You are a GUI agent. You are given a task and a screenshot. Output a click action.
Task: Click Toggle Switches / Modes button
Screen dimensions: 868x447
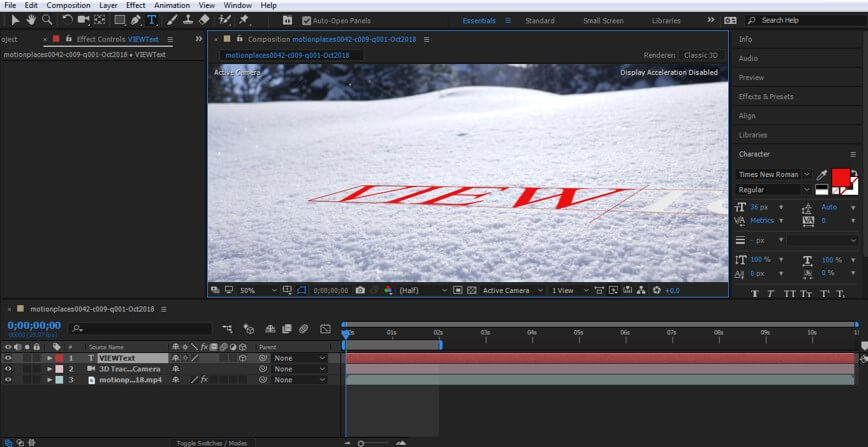212,442
